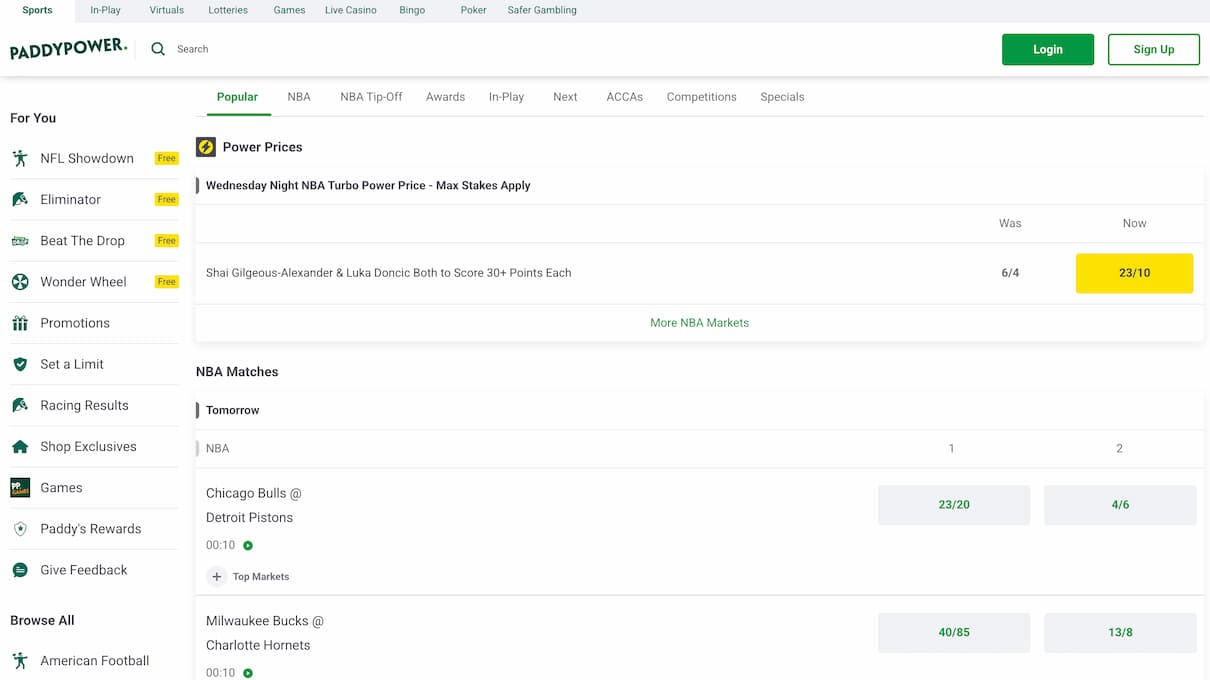Click the Promotions gift icon
This screenshot has height=680, width=1210.
[x=20, y=322]
